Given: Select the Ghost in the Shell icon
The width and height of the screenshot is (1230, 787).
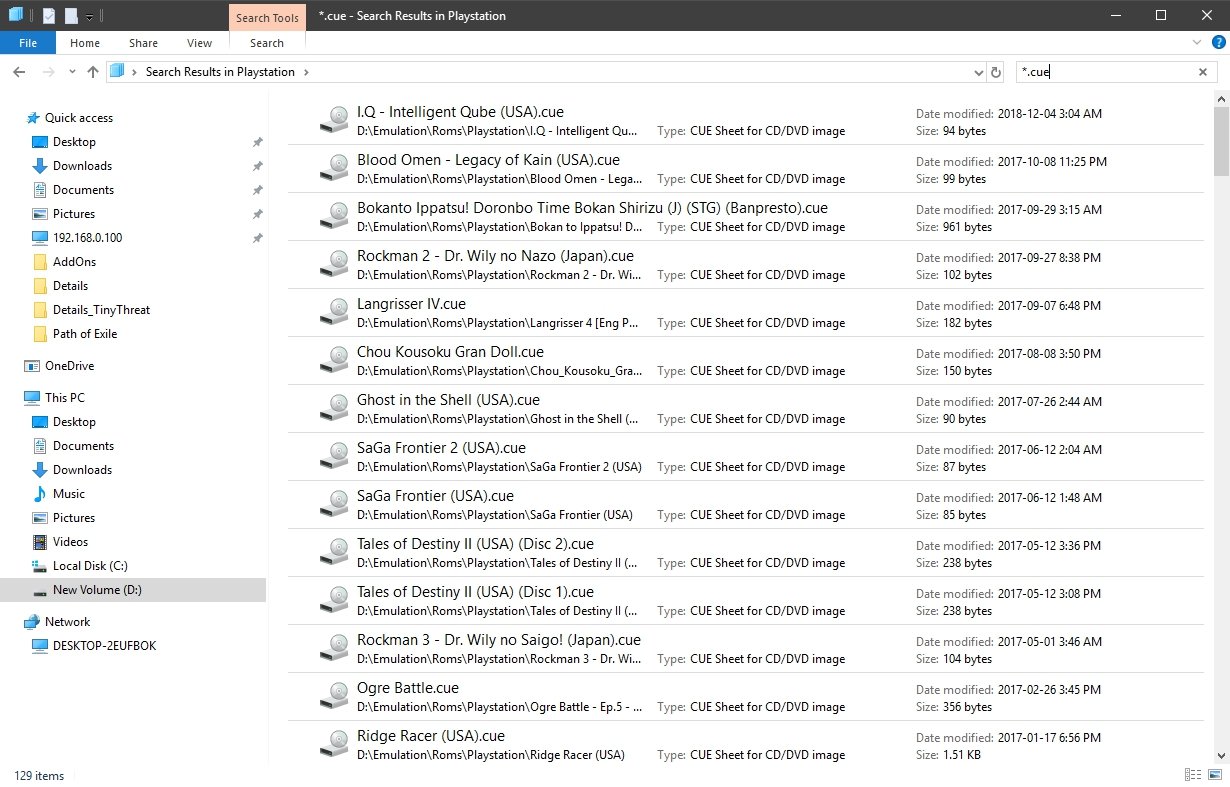Looking at the screenshot, I should (332, 409).
